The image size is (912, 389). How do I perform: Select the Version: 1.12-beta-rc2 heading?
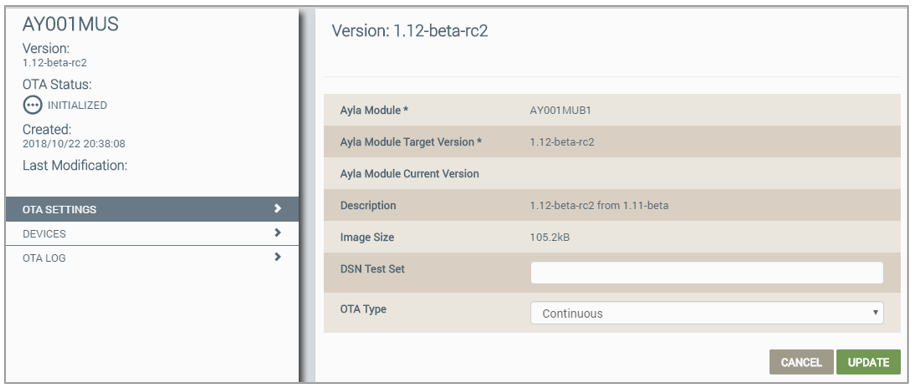(x=409, y=31)
